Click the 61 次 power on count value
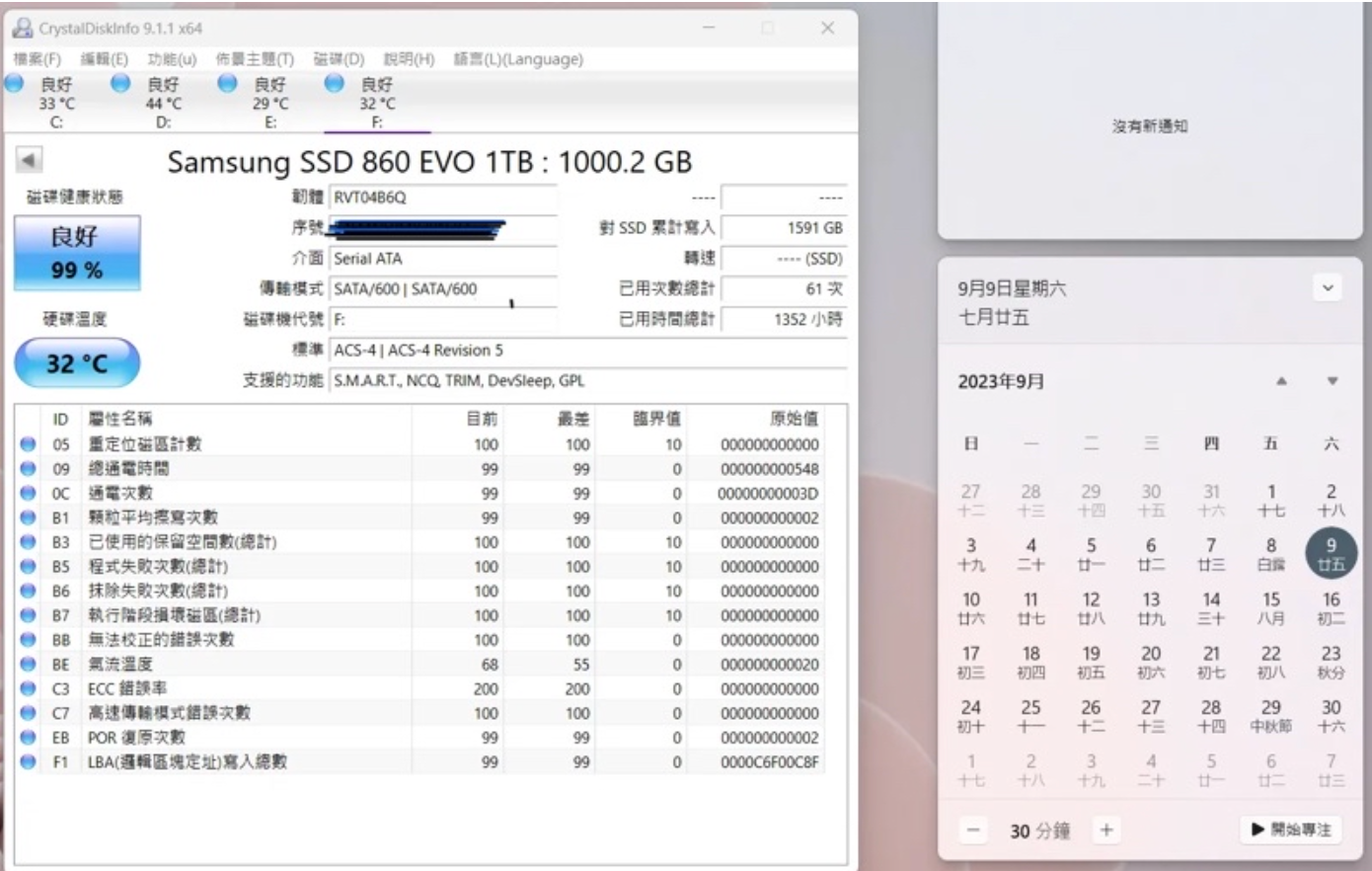This screenshot has height=871, width=1372. tap(784, 289)
